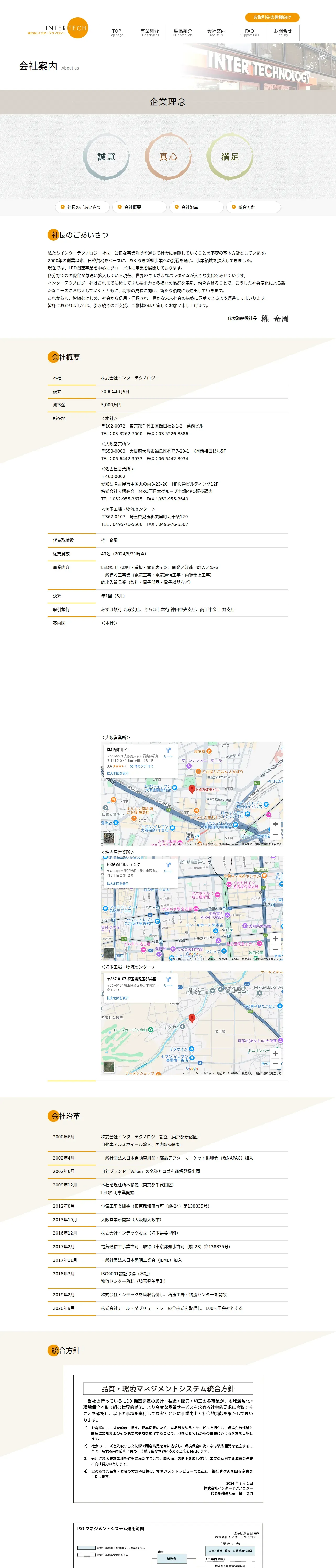This screenshot has width=336, height=1568.
Task: Jump to 社長のごあいさつ section
Action: tap(82, 207)
